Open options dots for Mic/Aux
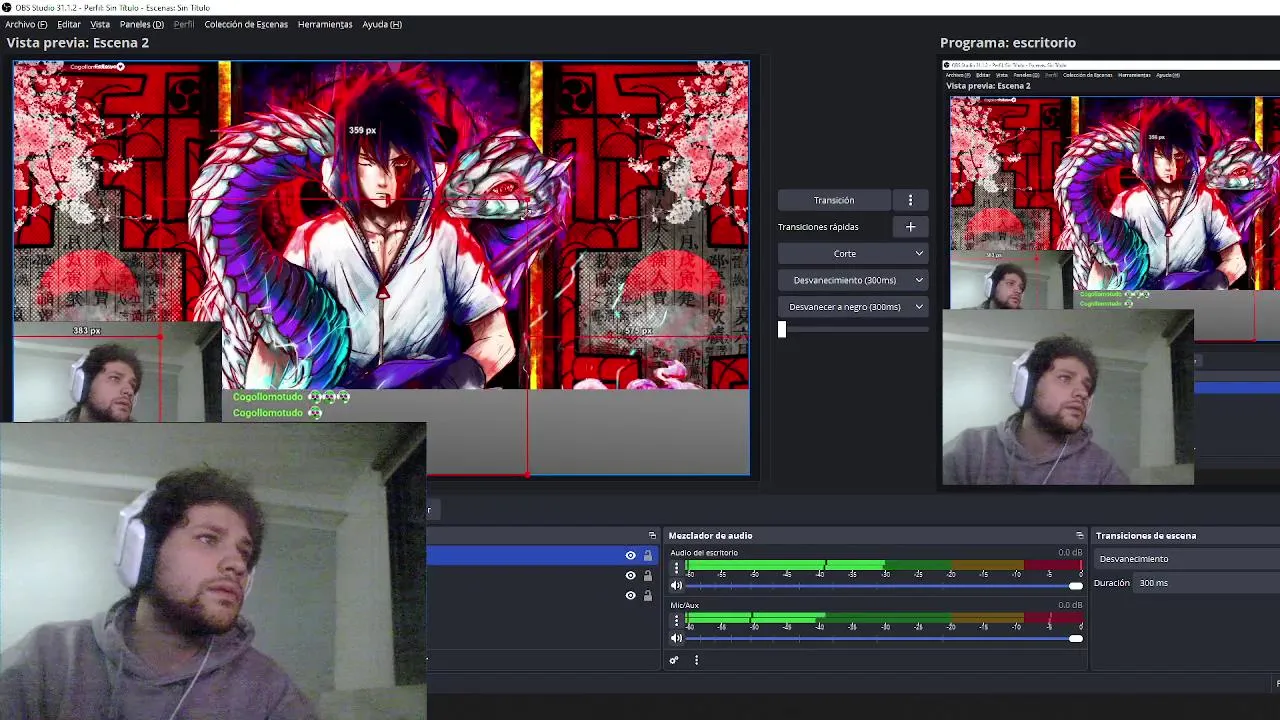Screen dimensions: 1280x720 coord(676,620)
